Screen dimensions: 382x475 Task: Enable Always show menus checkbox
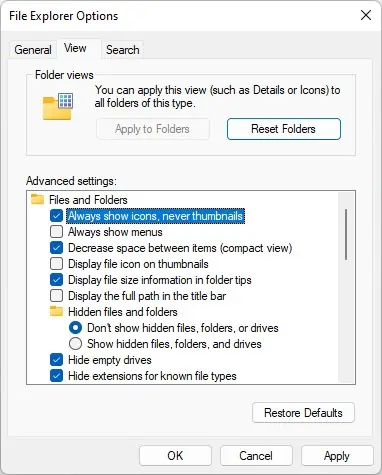(56, 232)
